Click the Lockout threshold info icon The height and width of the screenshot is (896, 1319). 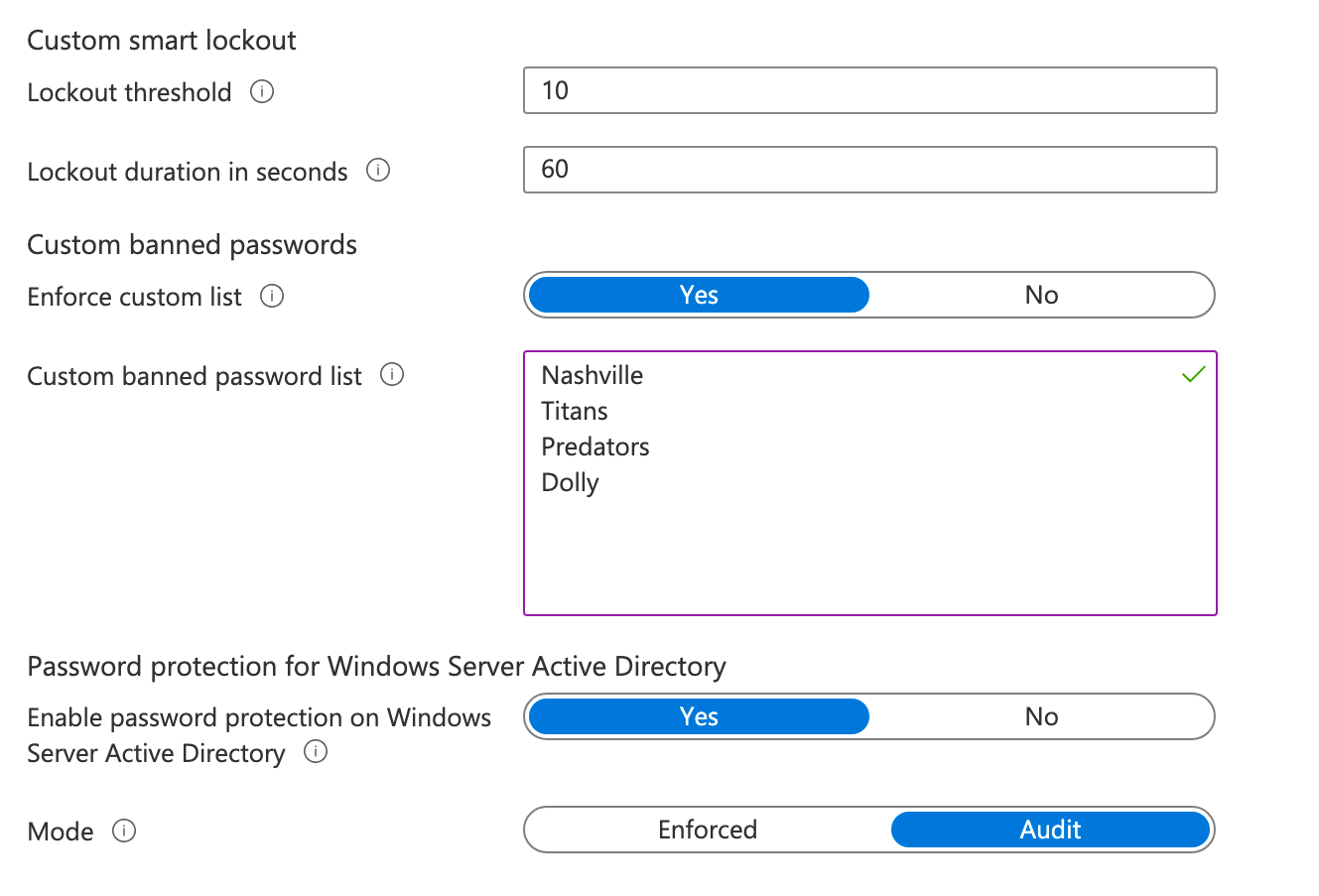tap(261, 91)
